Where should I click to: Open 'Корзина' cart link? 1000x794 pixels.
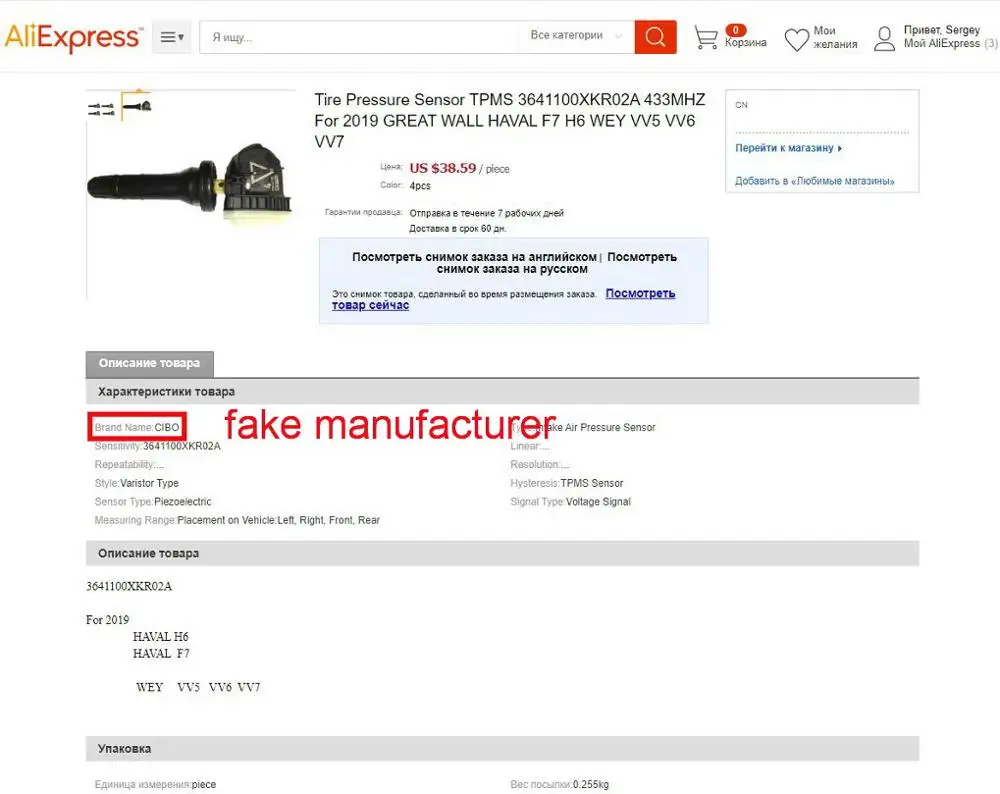point(746,42)
